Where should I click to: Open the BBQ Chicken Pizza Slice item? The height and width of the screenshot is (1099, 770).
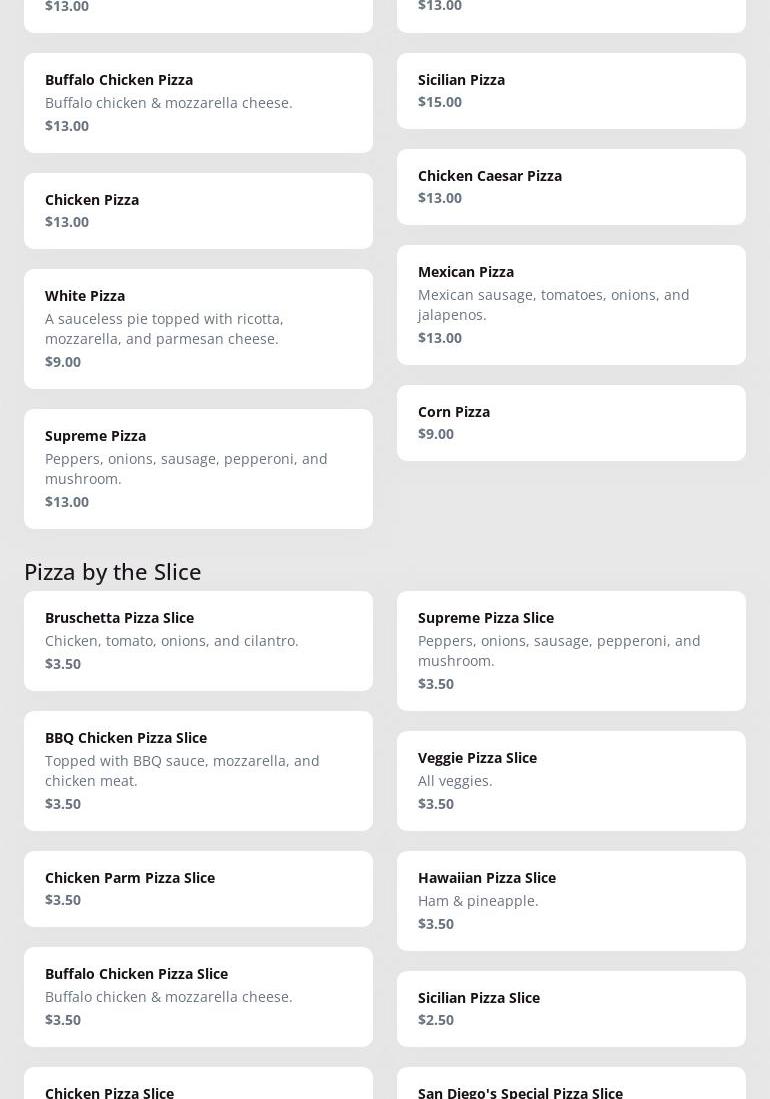(198, 771)
